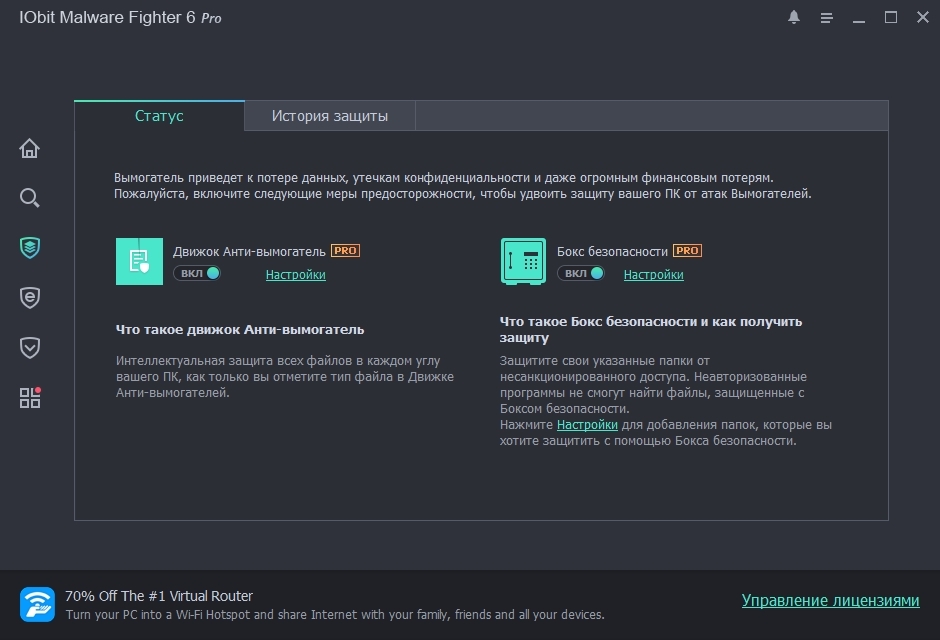This screenshot has height=640, width=940.
Task: Open Настройки link under Бокс безопасности
Action: (653, 275)
